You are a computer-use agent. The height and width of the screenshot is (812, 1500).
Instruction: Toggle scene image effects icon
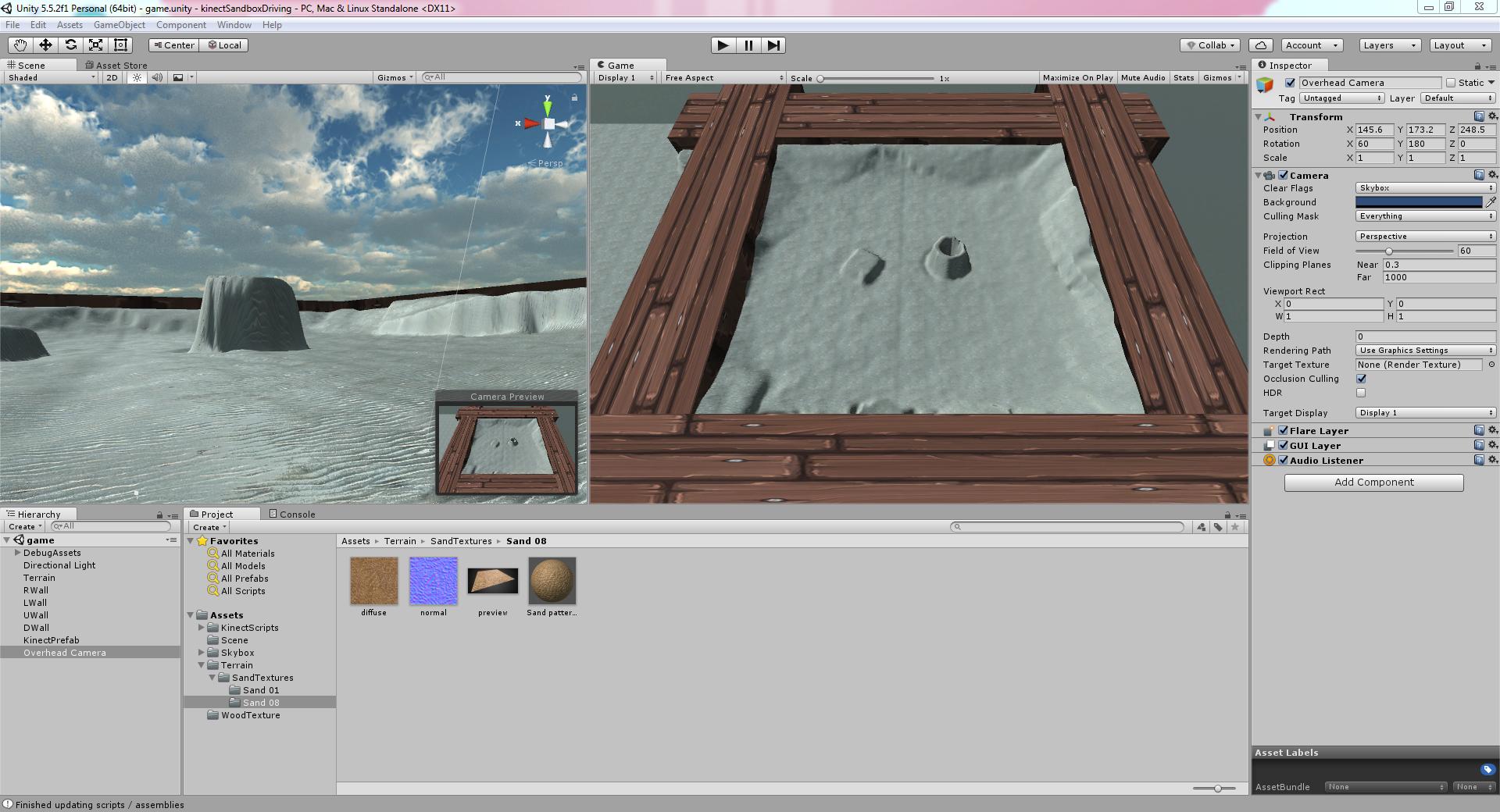point(178,77)
